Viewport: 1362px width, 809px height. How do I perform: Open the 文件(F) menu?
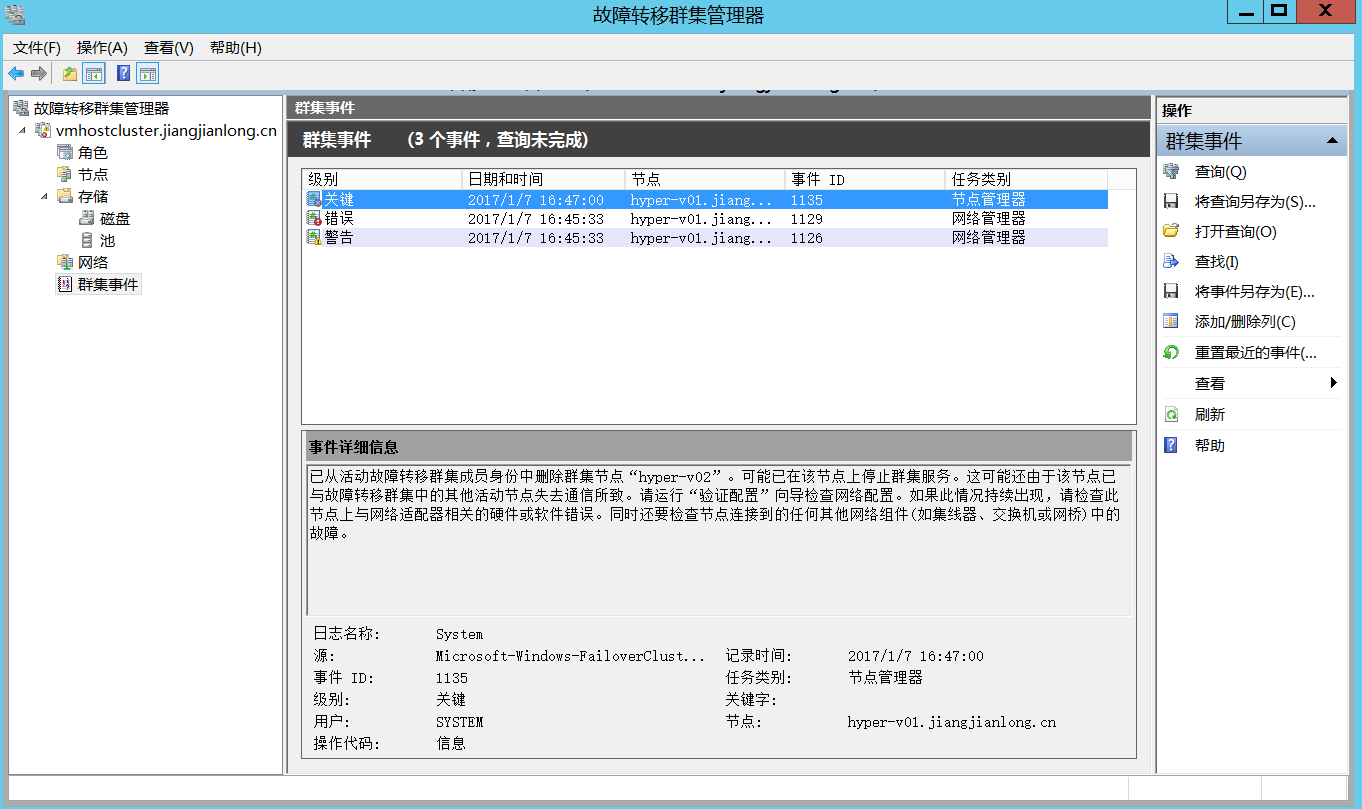coord(37,47)
